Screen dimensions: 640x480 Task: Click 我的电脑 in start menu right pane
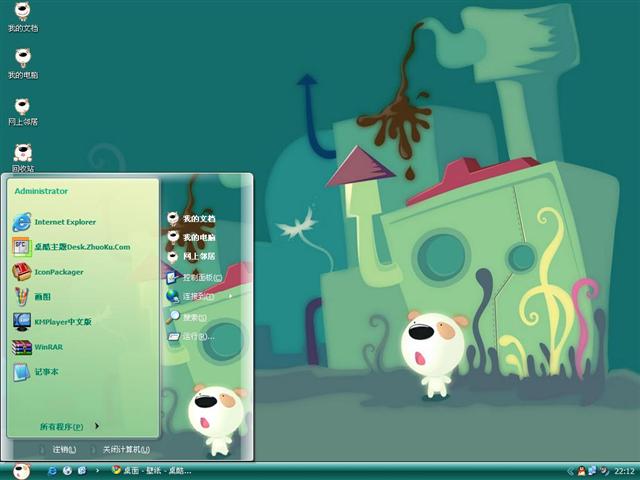click(191, 237)
